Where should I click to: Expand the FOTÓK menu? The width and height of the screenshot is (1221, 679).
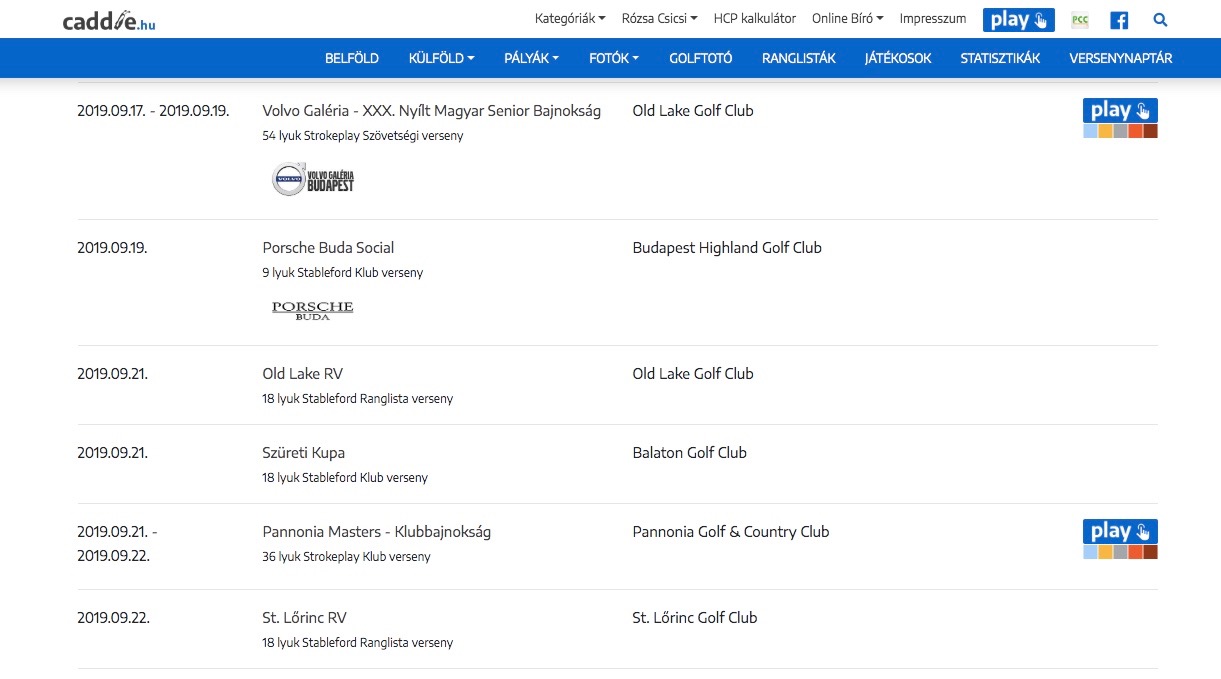[x=614, y=59]
